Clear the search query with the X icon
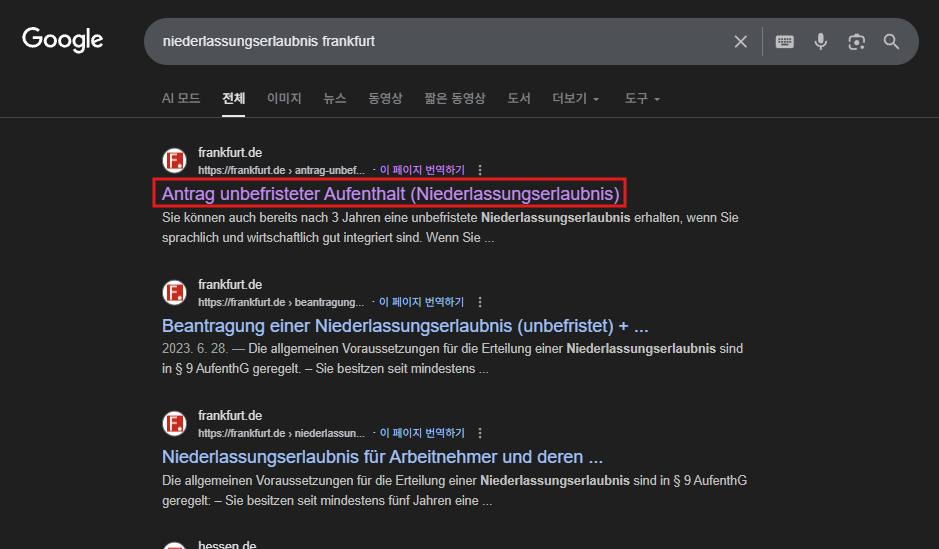The width and height of the screenshot is (939, 549). tap(740, 41)
